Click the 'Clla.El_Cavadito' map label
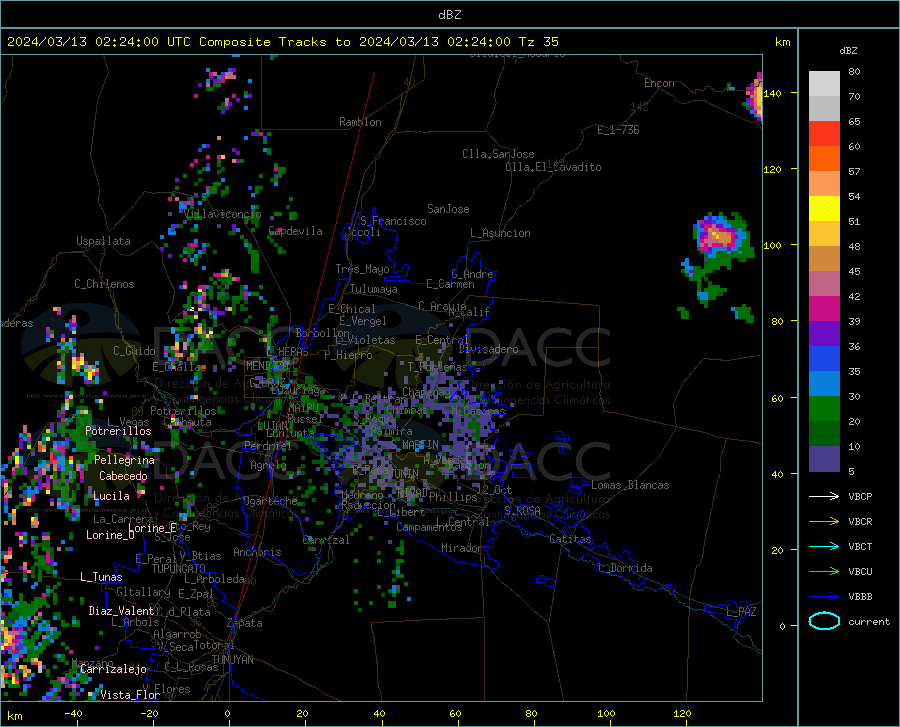The image size is (900, 727). tap(553, 167)
